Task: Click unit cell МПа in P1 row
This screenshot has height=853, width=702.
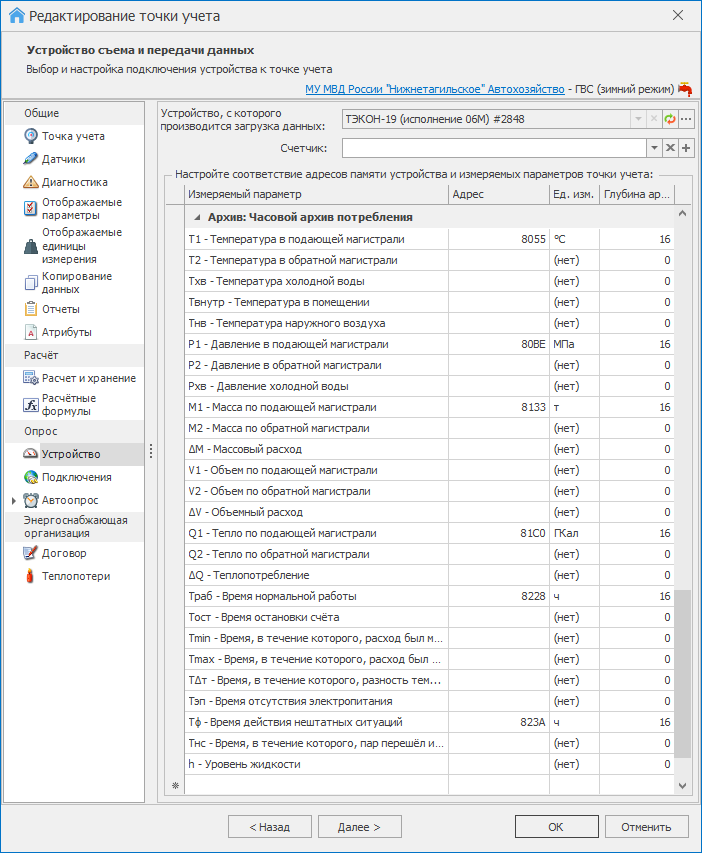Action: click(x=574, y=344)
